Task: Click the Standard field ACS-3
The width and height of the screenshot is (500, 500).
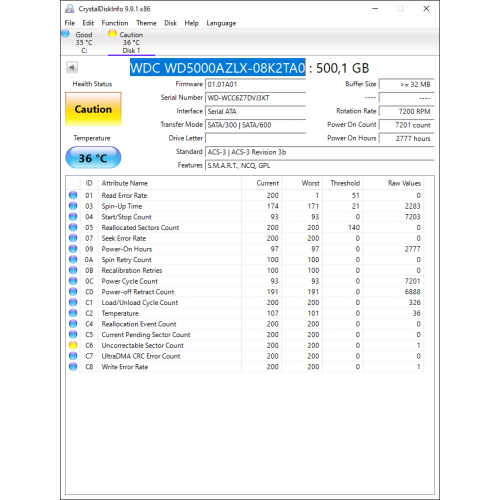Action: pos(320,152)
